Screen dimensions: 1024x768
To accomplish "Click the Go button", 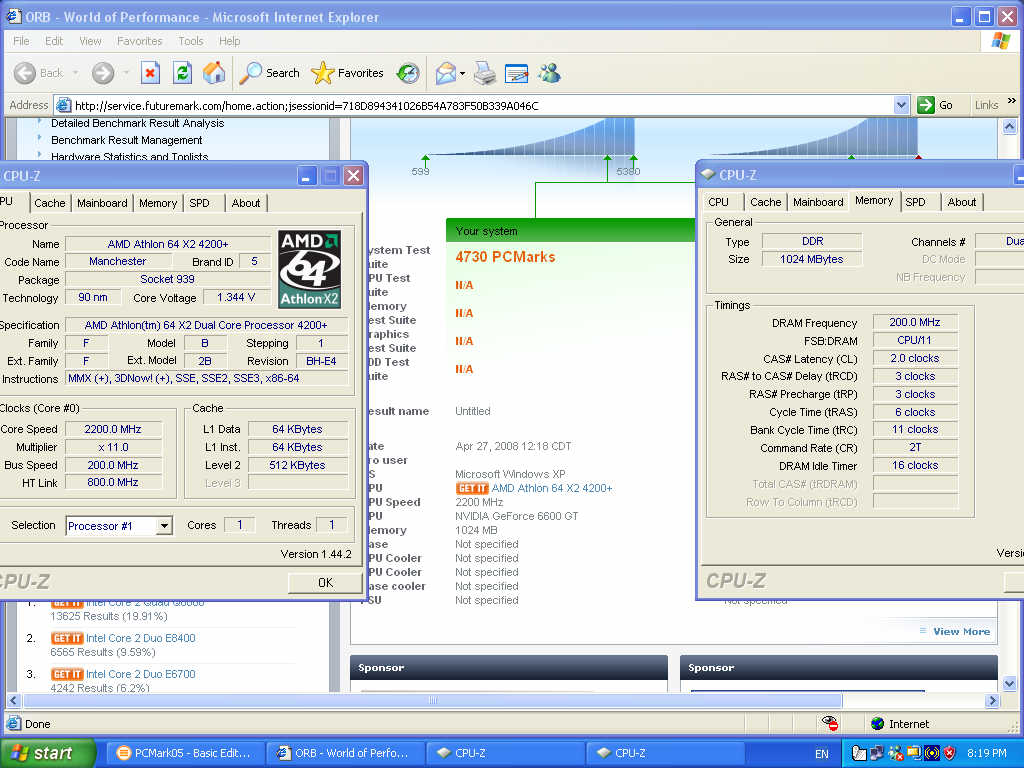I will click(935, 105).
